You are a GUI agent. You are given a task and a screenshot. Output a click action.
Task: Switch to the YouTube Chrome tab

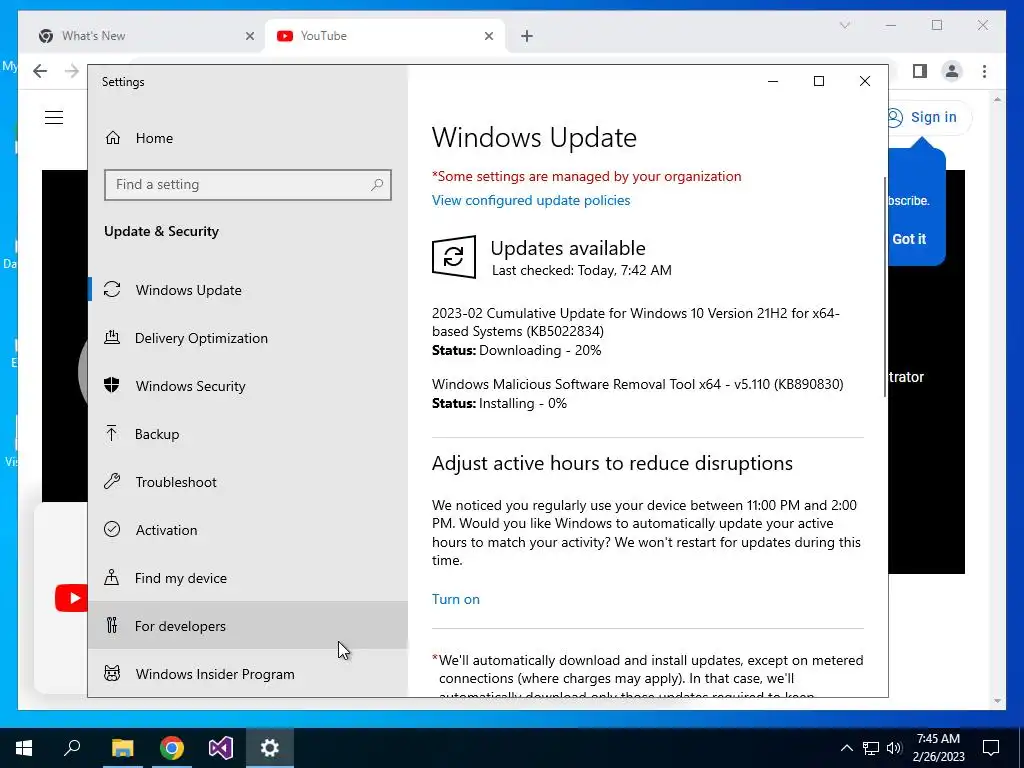385,36
